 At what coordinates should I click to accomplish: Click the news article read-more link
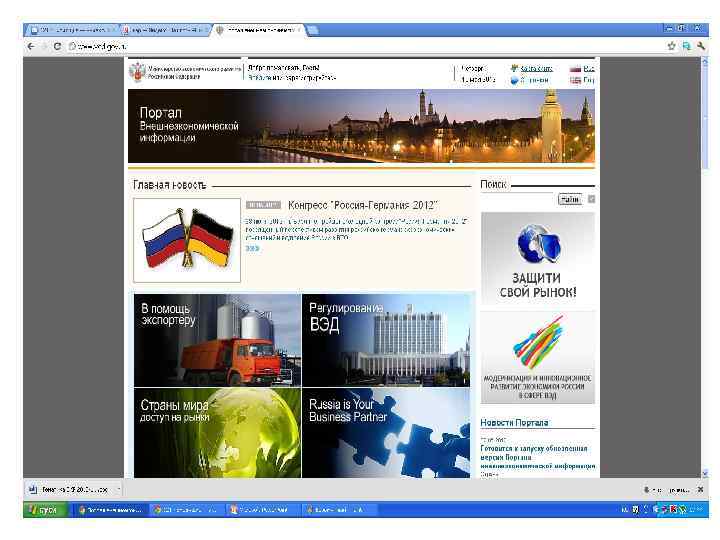click(x=252, y=248)
